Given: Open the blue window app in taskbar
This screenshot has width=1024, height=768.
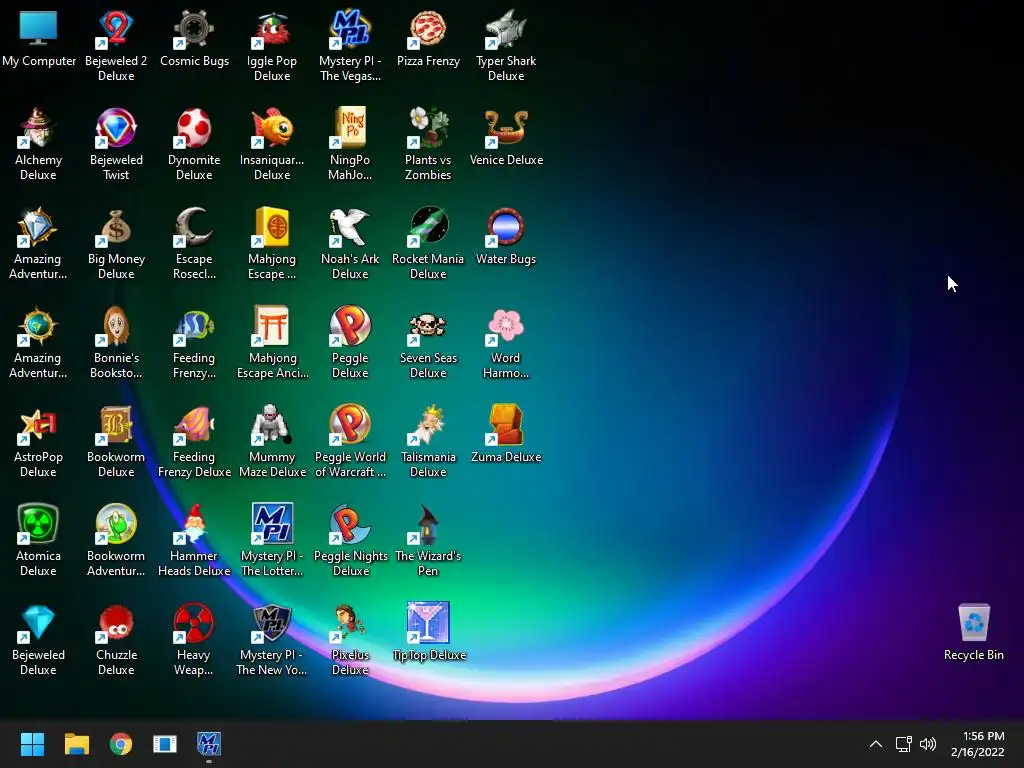Looking at the screenshot, I should 165,744.
